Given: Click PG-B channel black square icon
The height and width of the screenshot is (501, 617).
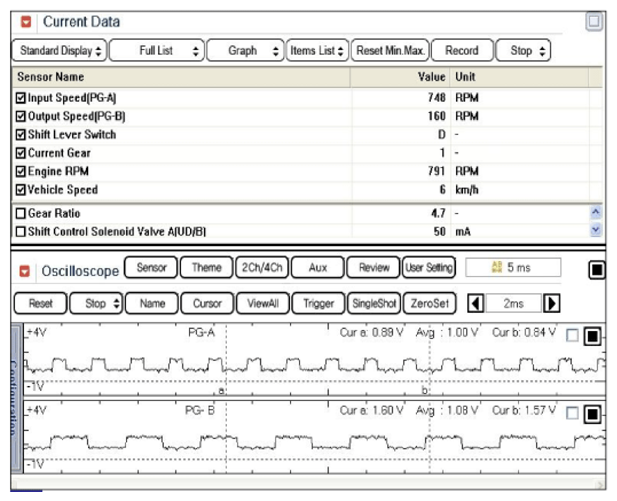Looking at the screenshot, I should [x=592, y=413].
